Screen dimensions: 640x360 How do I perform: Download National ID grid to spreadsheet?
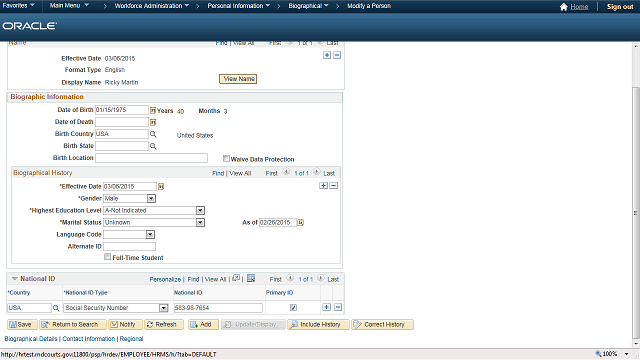251,278
